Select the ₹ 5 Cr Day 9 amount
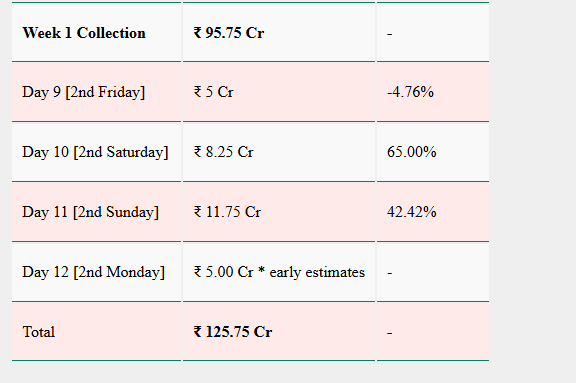Screen dimensions: 576x383 213,92
